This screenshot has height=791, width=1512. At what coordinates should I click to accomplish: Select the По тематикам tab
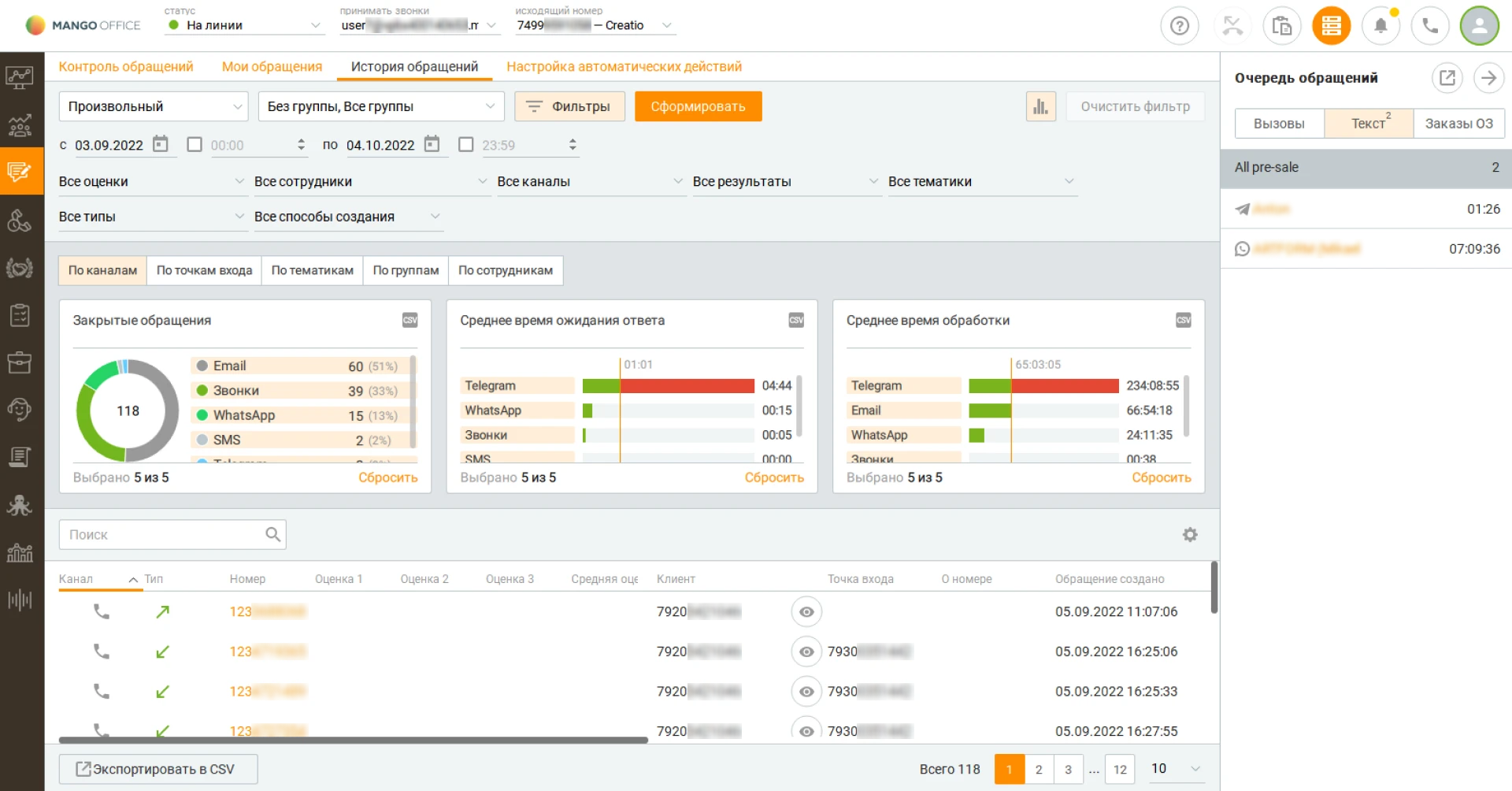tap(313, 270)
